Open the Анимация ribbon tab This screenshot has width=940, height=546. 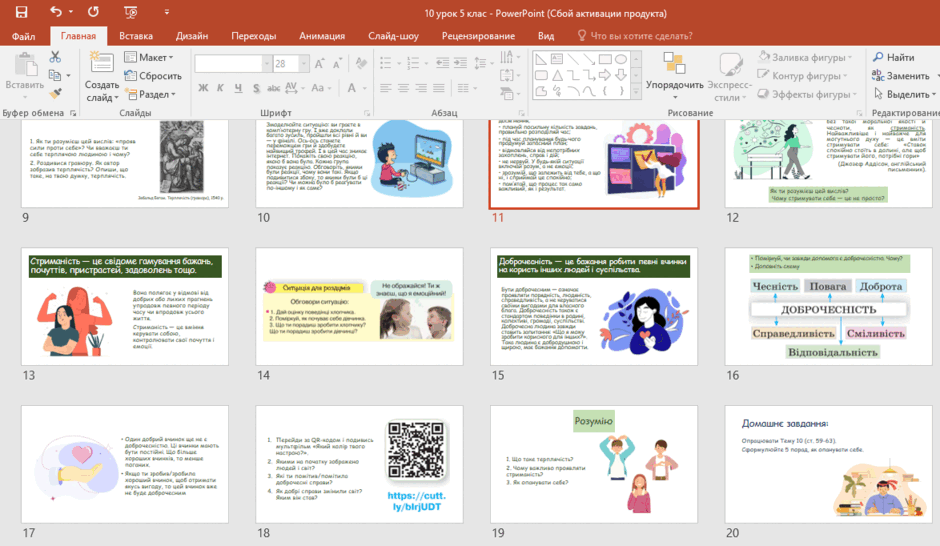(322, 36)
